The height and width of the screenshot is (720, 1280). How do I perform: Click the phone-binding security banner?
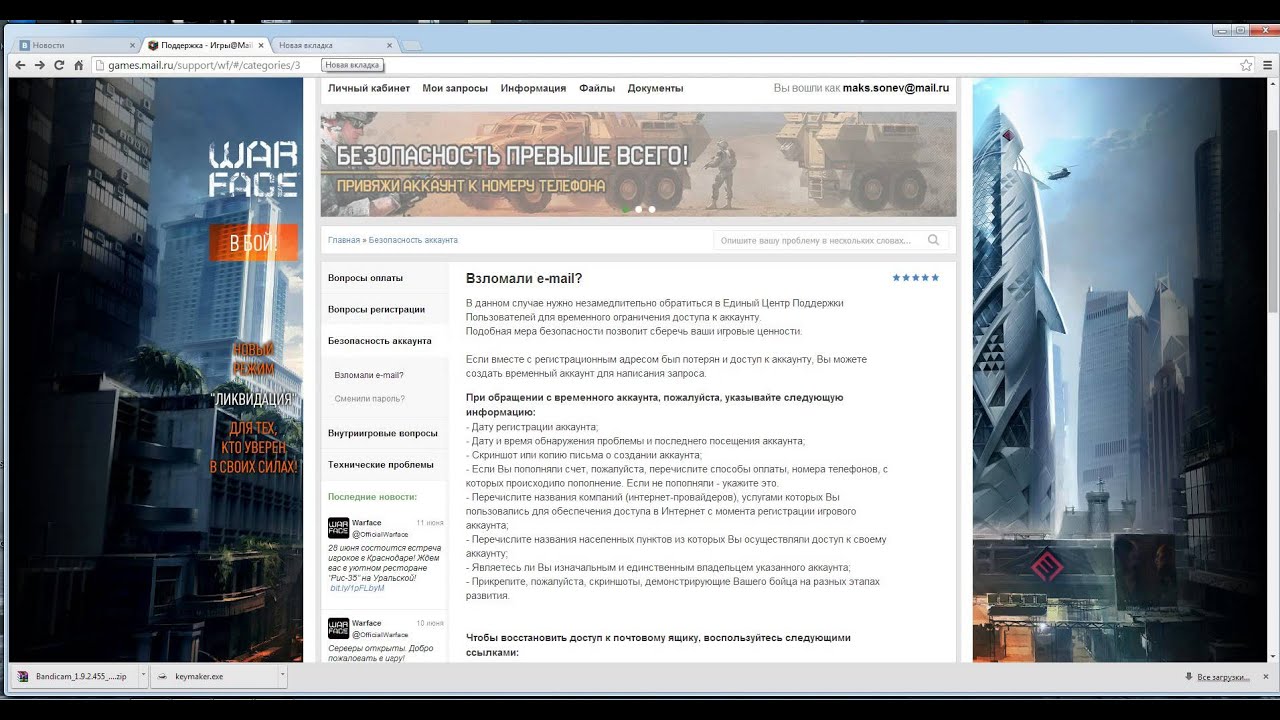point(638,164)
